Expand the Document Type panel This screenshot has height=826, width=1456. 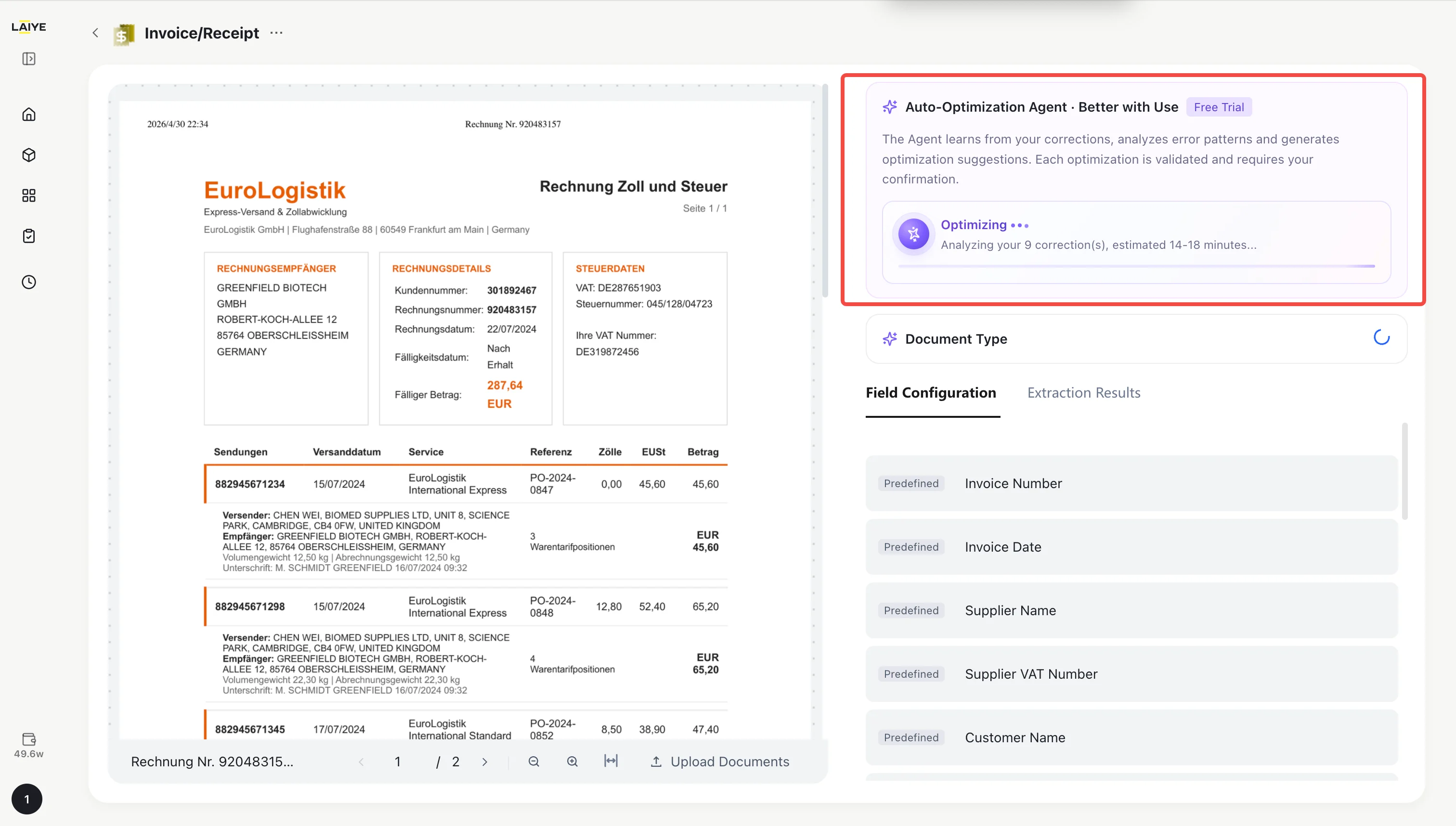pos(1136,339)
